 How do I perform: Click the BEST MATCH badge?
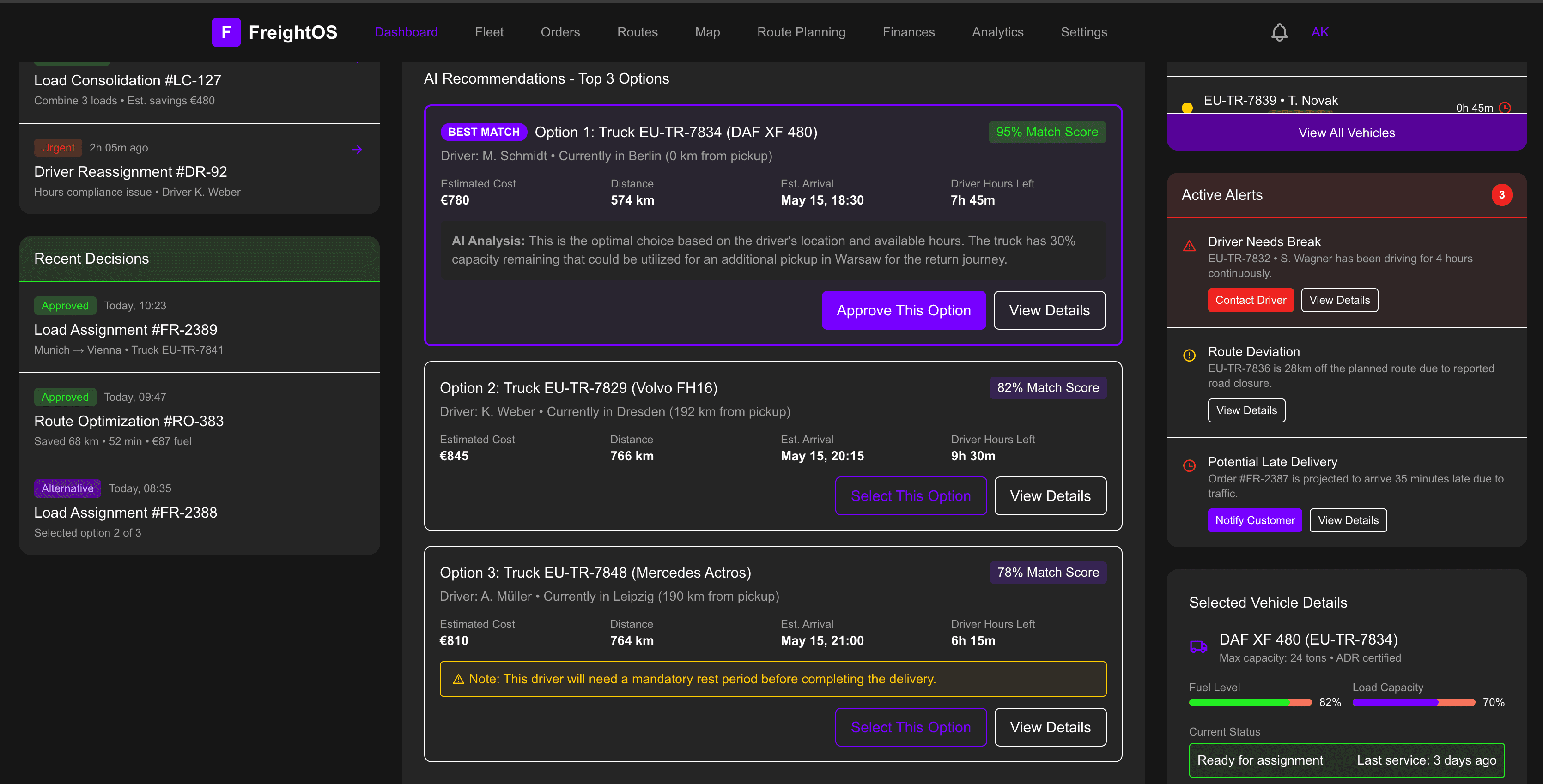tap(483, 132)
